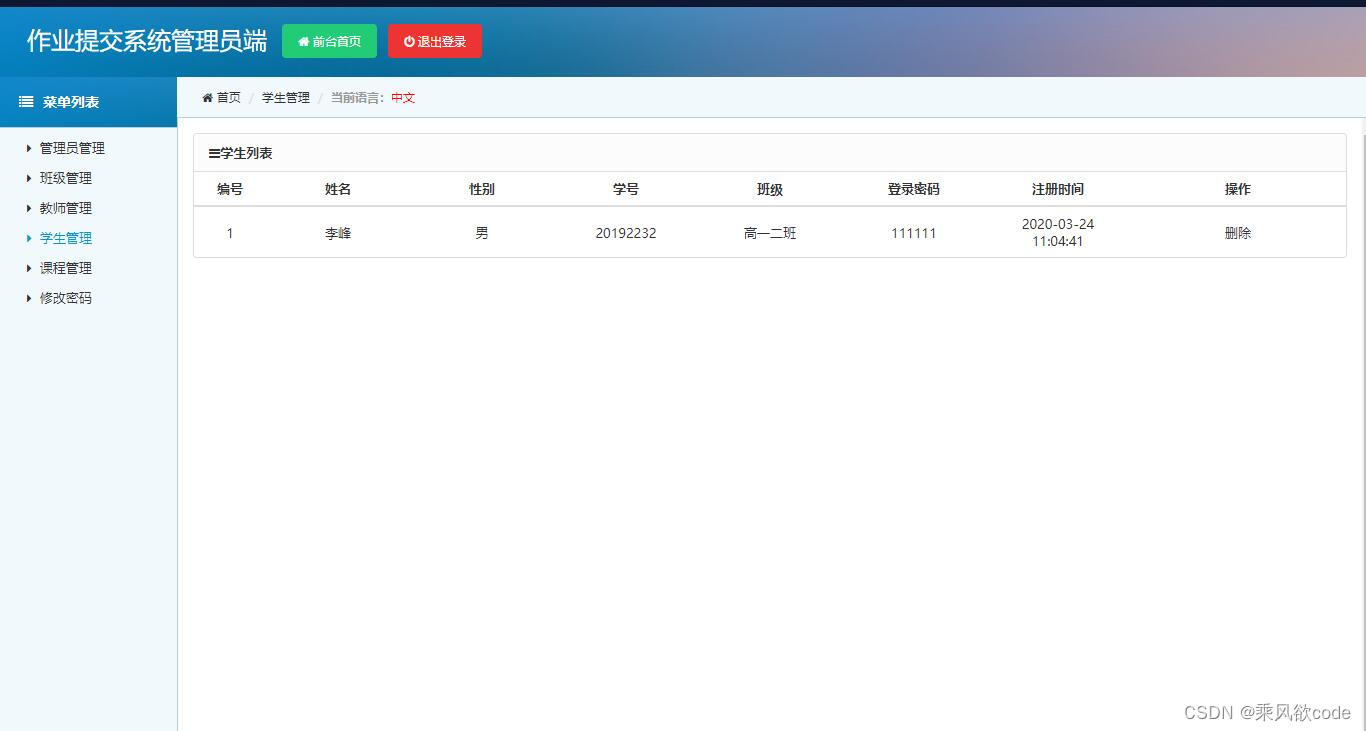Switch language by clicking 中文
The width and height of the screenshot is (1366, 731).
tap(403, 97)
